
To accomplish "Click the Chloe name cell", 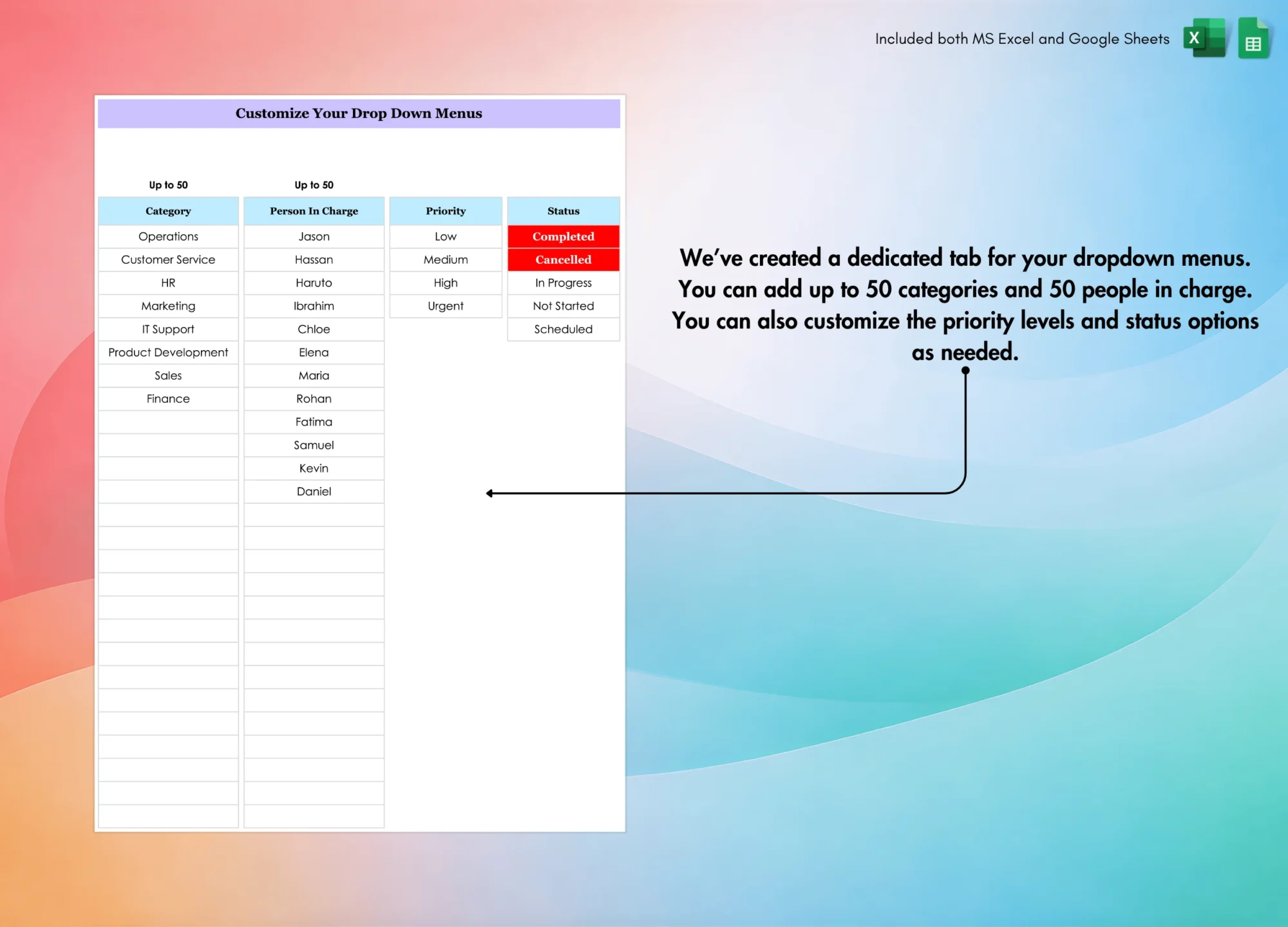I will (314, 329).
